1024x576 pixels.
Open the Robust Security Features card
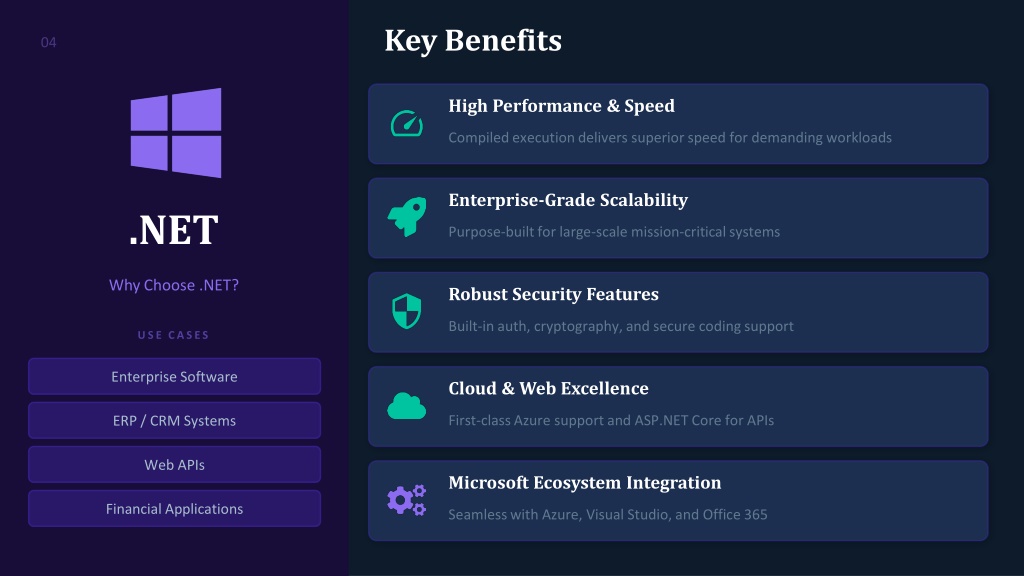pos(678,312)
